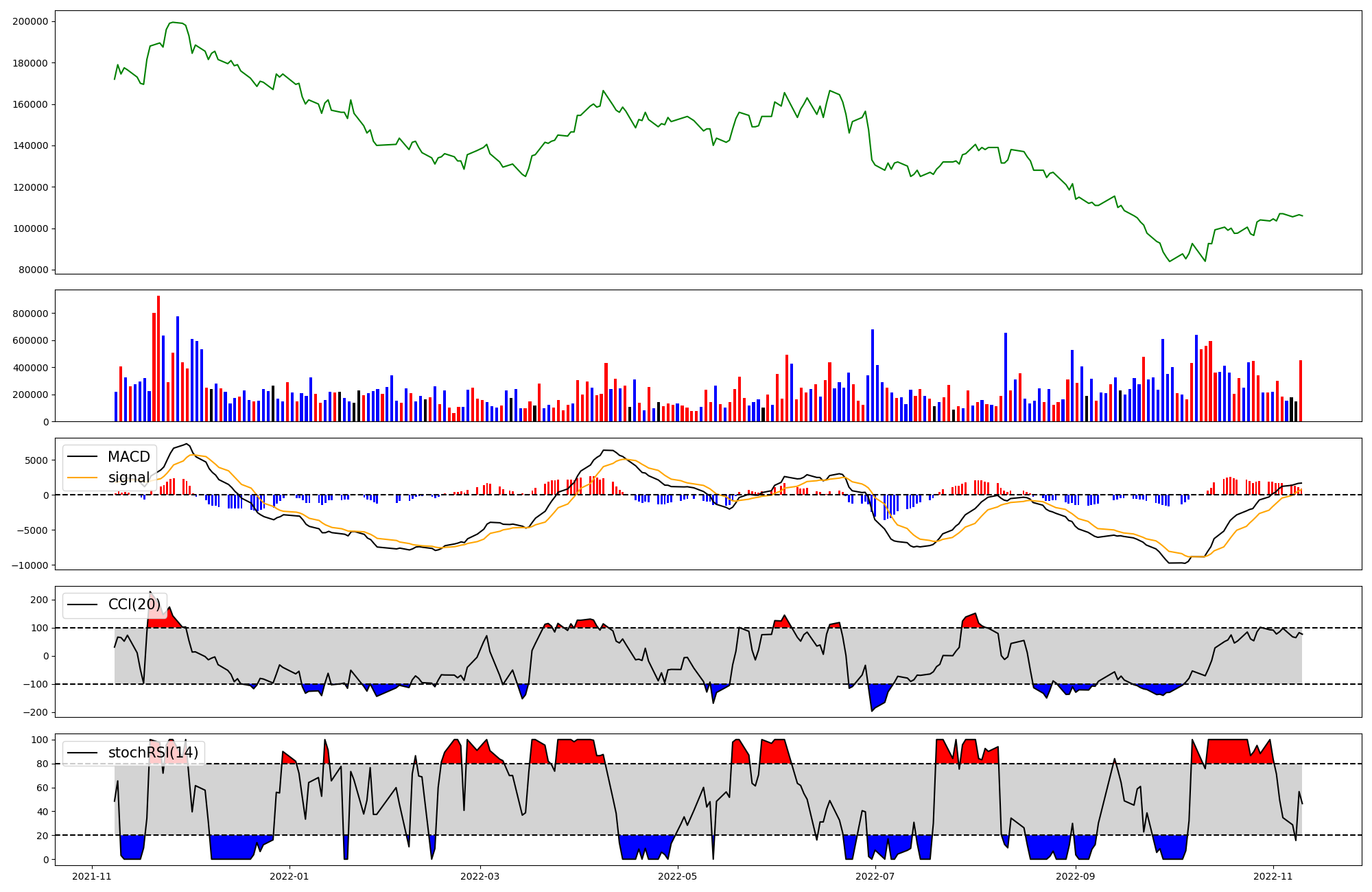Click the MACD legend label

click(128, 457)
